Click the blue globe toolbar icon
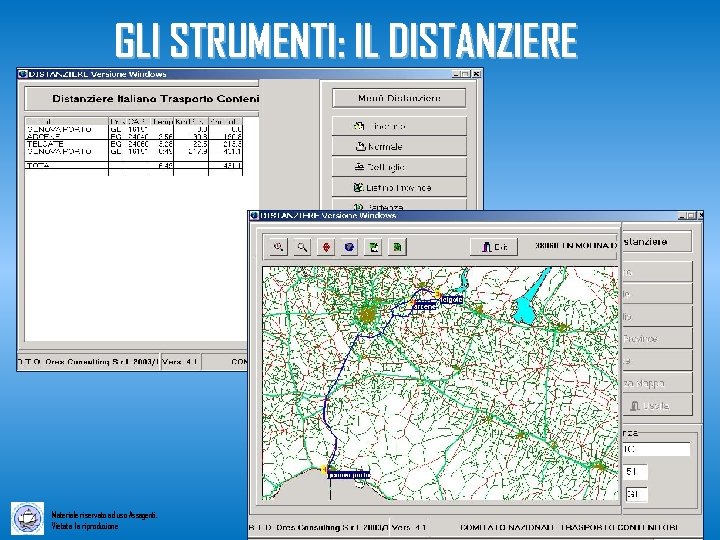Image resolution: width=720 pixels, height=540 pixels. [350, 247]
